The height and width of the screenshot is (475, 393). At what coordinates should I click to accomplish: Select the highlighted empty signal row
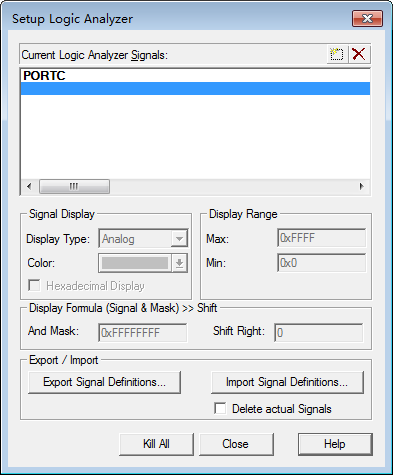tap(195, 89)
